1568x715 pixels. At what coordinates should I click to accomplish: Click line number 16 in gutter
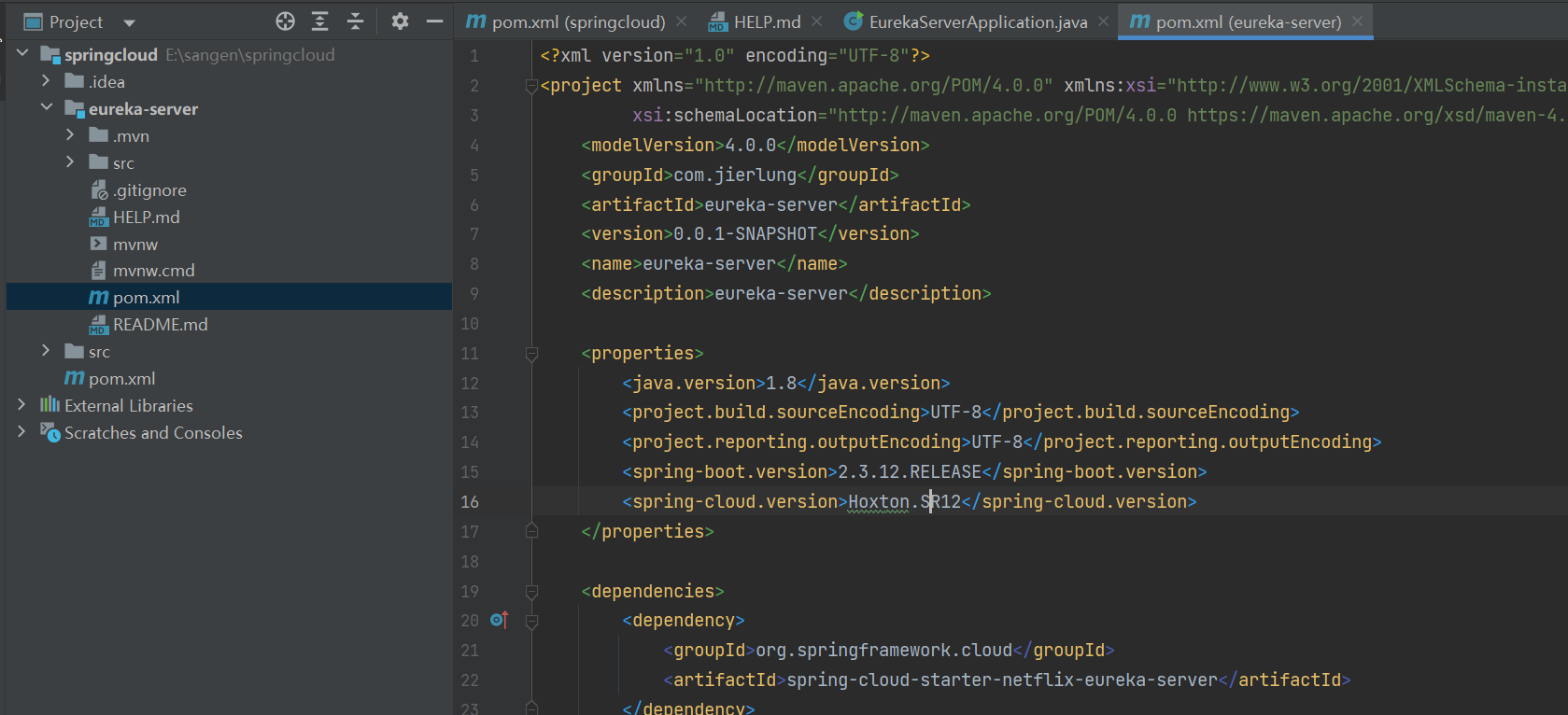[470, 501]
